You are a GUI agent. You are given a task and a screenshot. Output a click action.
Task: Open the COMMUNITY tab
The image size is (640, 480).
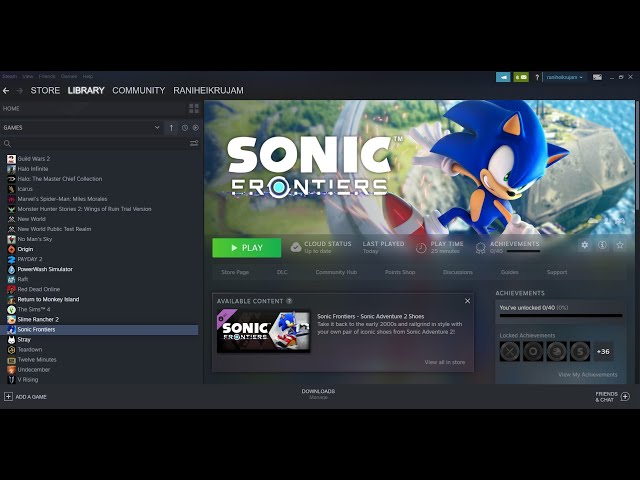pyautogui.click(x=139, y=91)
